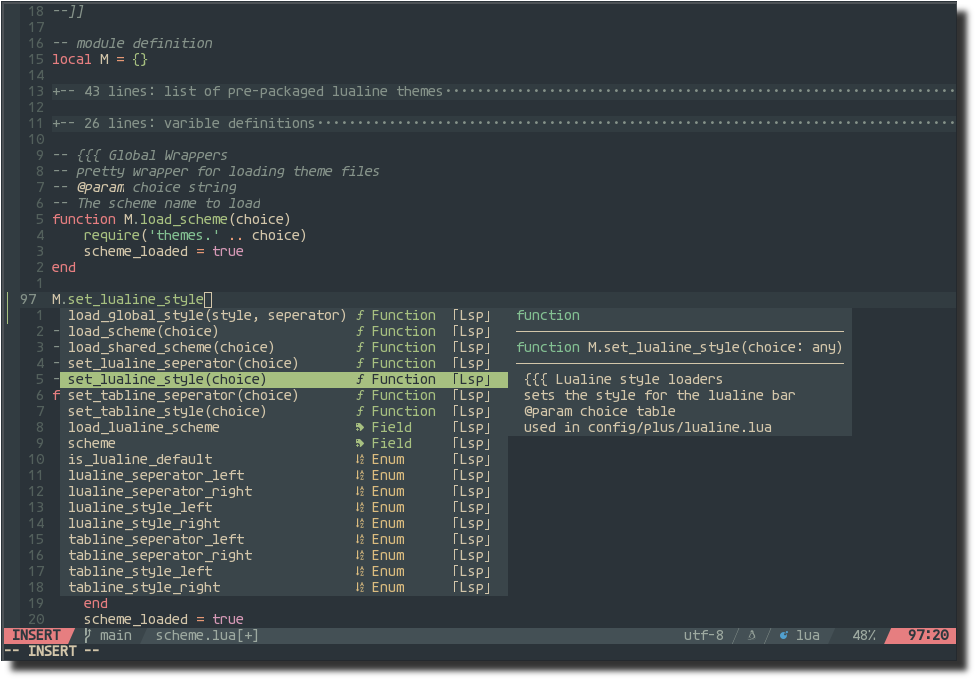The width and height of the screenshot is (976, 680).
Task: Click the git branch icon in statusline
Action: tap(88, 635)
